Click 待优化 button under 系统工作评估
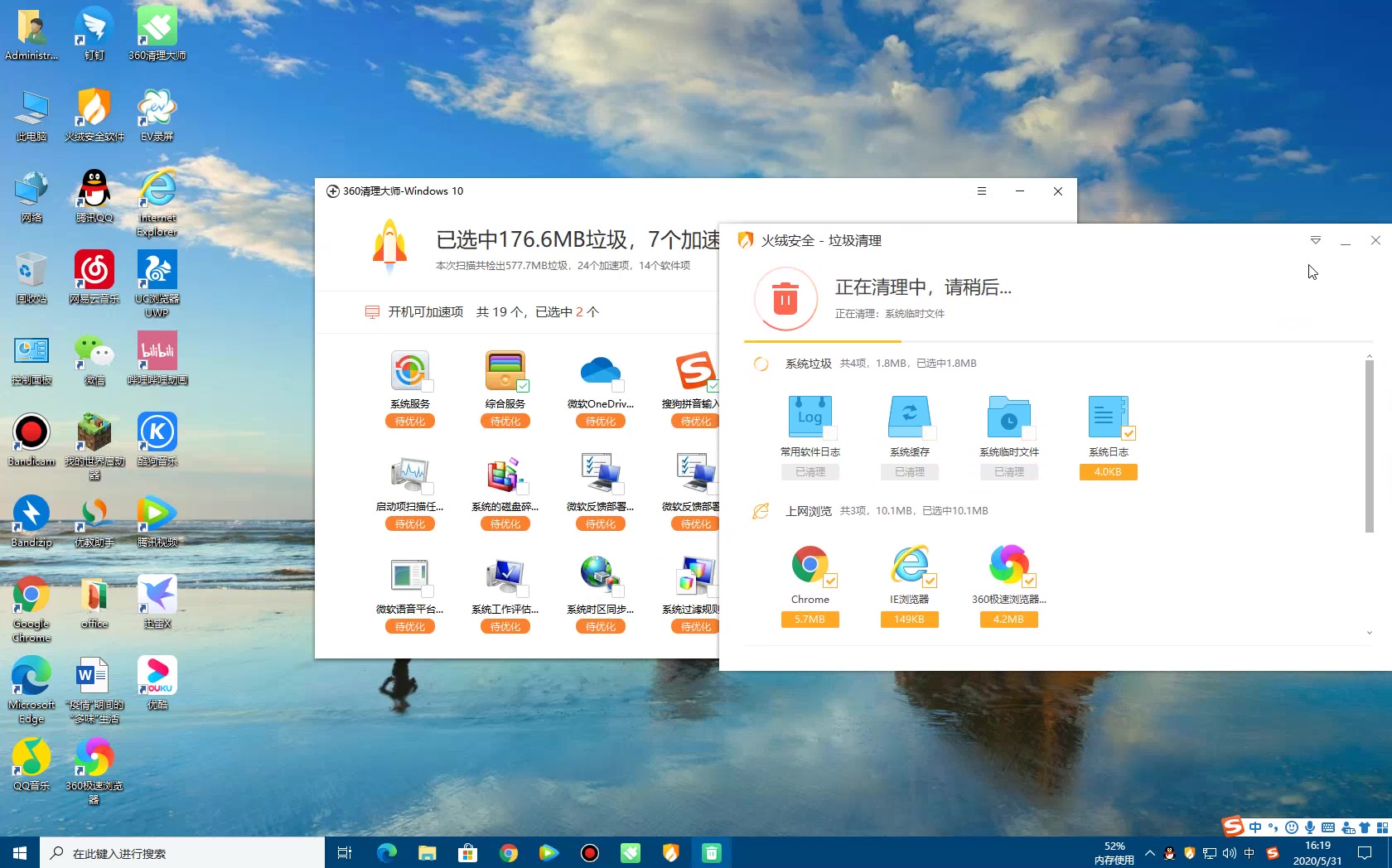Image resolution: width=1392 pixels, height=868 pixels. (505, 627)
